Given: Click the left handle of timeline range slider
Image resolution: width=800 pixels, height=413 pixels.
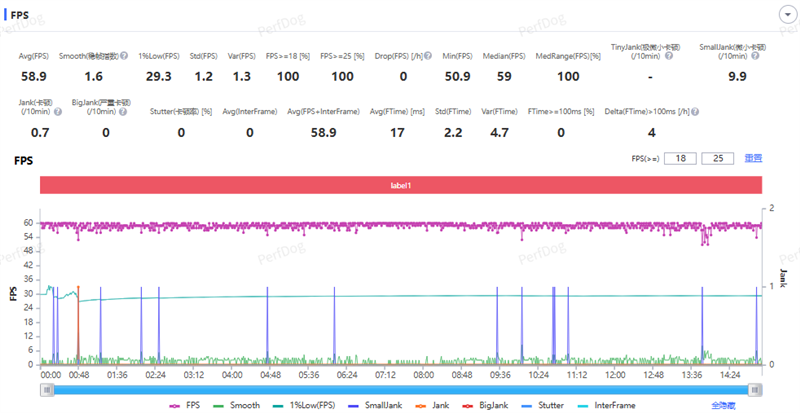Looking at the screenshot, I should (x=47, y=388).
